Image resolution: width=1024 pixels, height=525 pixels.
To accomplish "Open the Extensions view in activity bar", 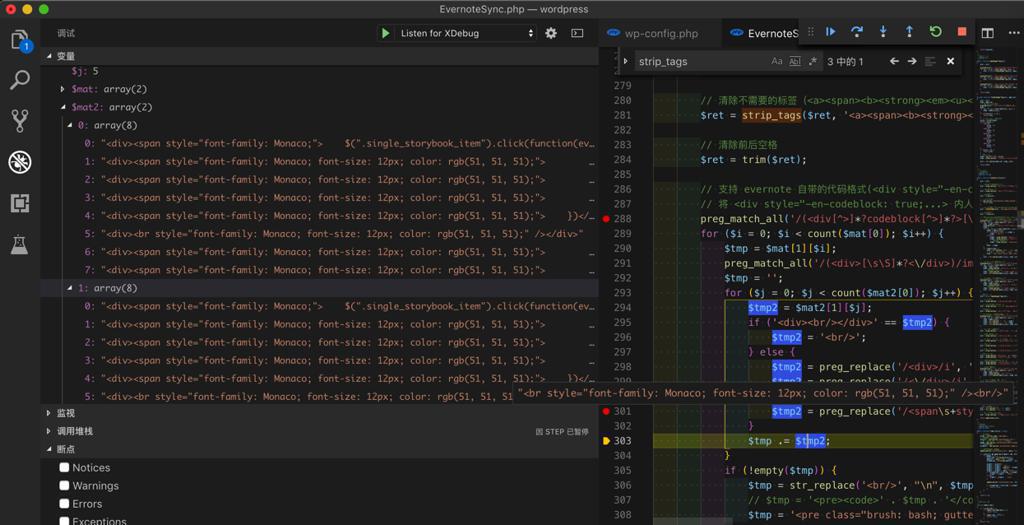I will (x=20, y=203).
